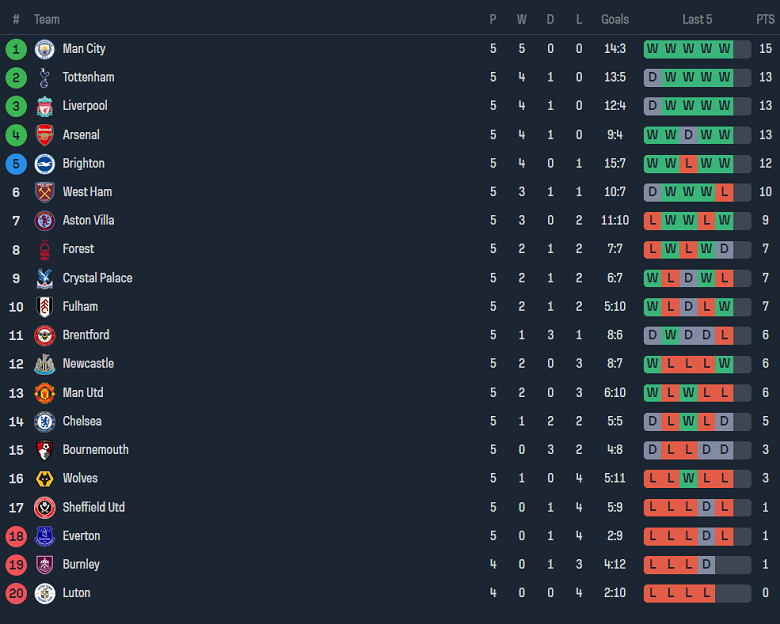Click the Chelsea club crest icon
This screenshot has width=780, height=624.
44,421
